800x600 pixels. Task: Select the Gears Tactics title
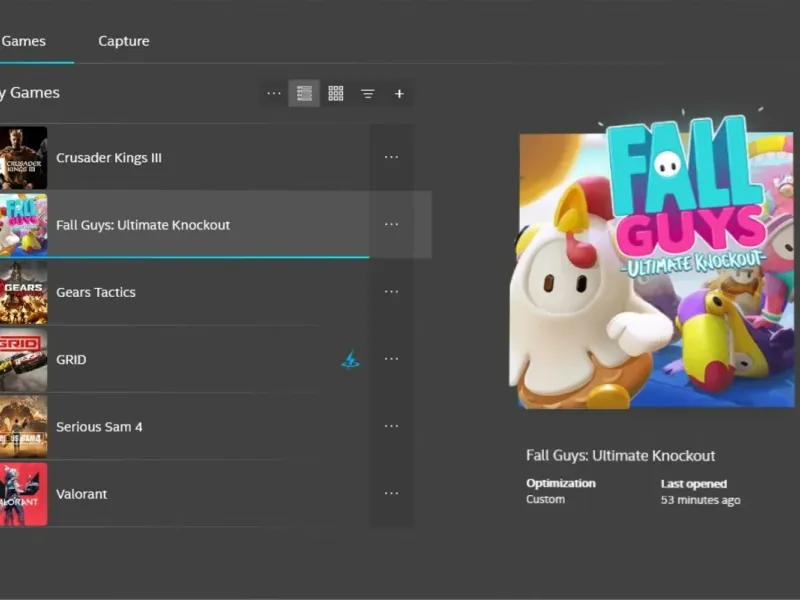pyautogui.click(x=96, y=292)
